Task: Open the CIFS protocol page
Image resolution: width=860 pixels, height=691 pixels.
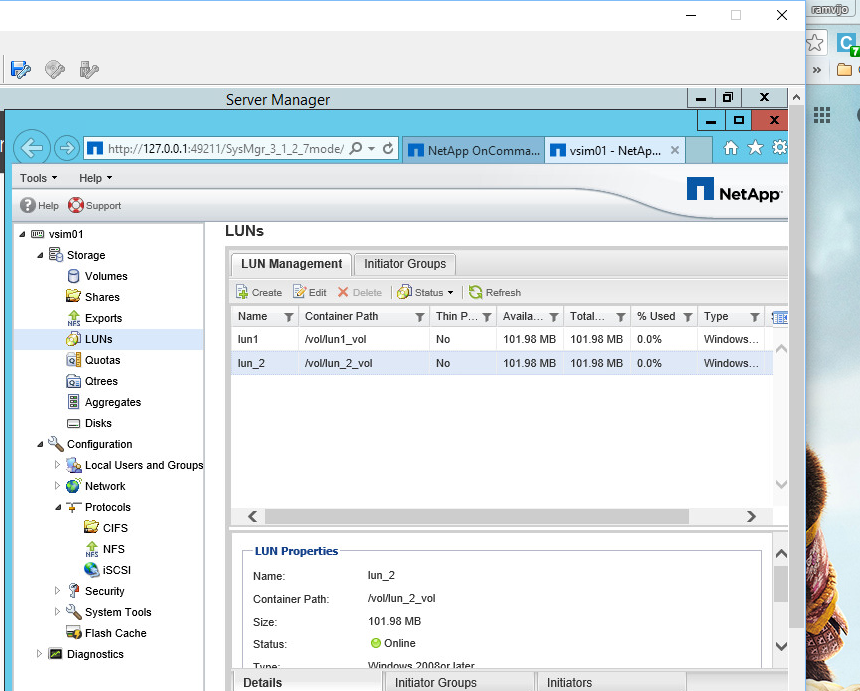Action: (x=114, y=527)
